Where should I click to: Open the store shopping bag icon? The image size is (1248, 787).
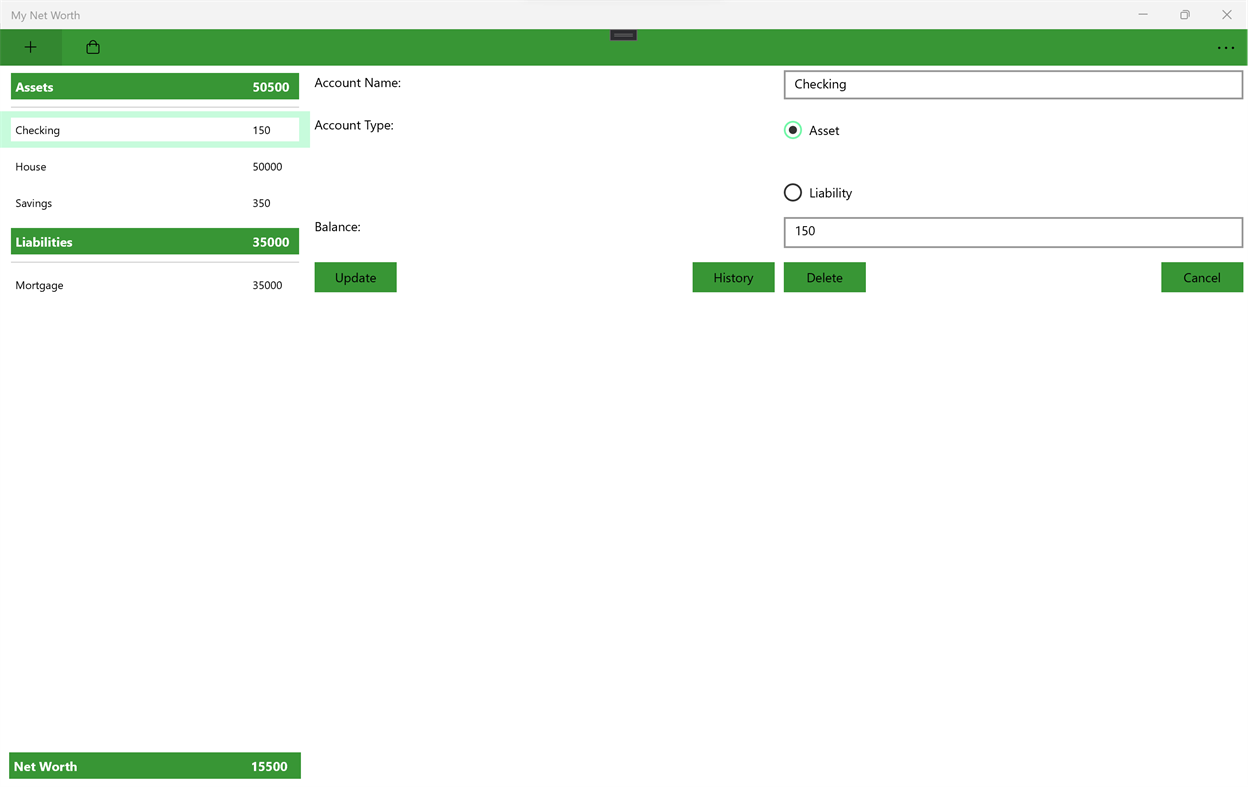coord(93,47)
